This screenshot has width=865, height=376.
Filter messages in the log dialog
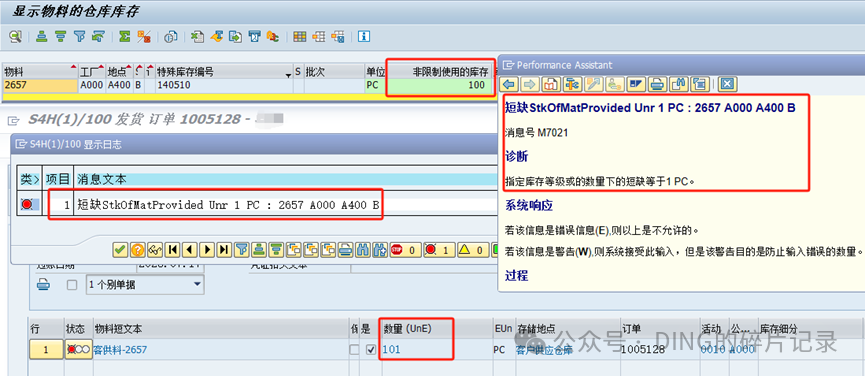(x=242, y=250)
